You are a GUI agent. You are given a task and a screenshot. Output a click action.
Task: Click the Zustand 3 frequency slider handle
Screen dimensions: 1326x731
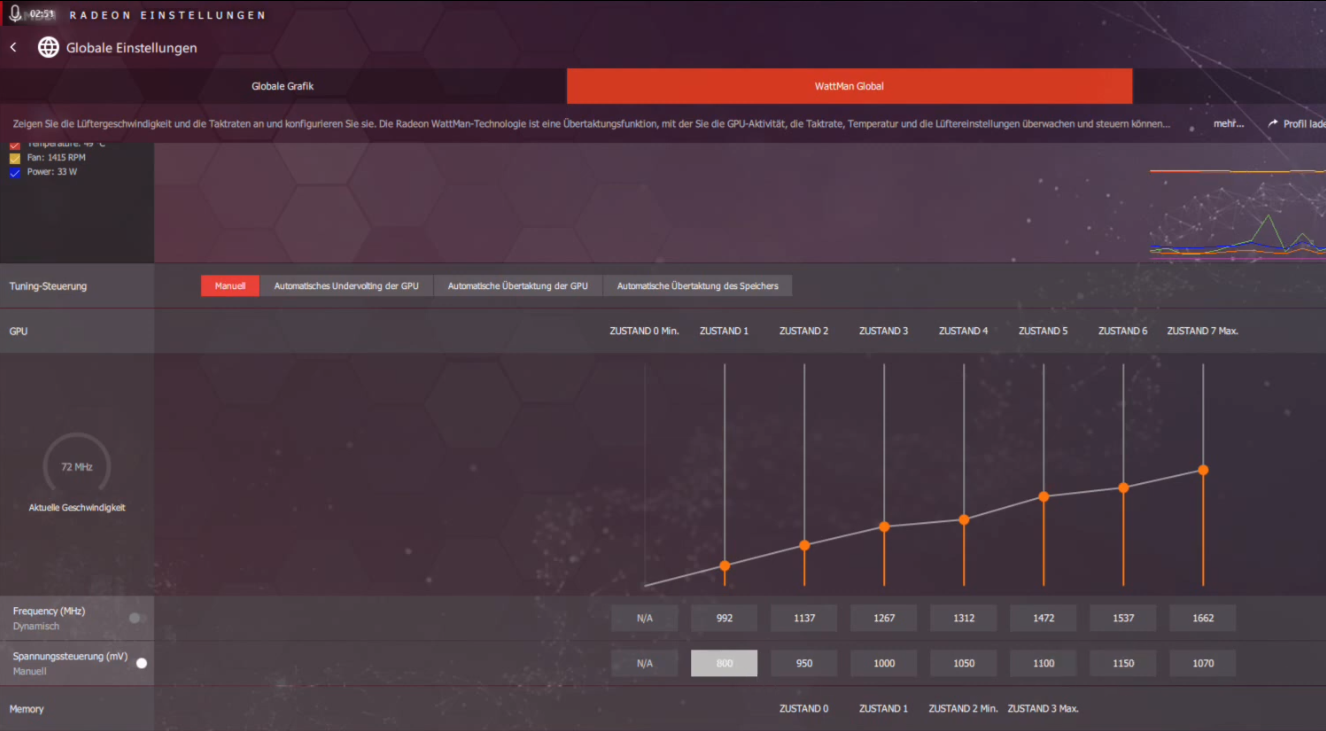[x=884, y=527]
